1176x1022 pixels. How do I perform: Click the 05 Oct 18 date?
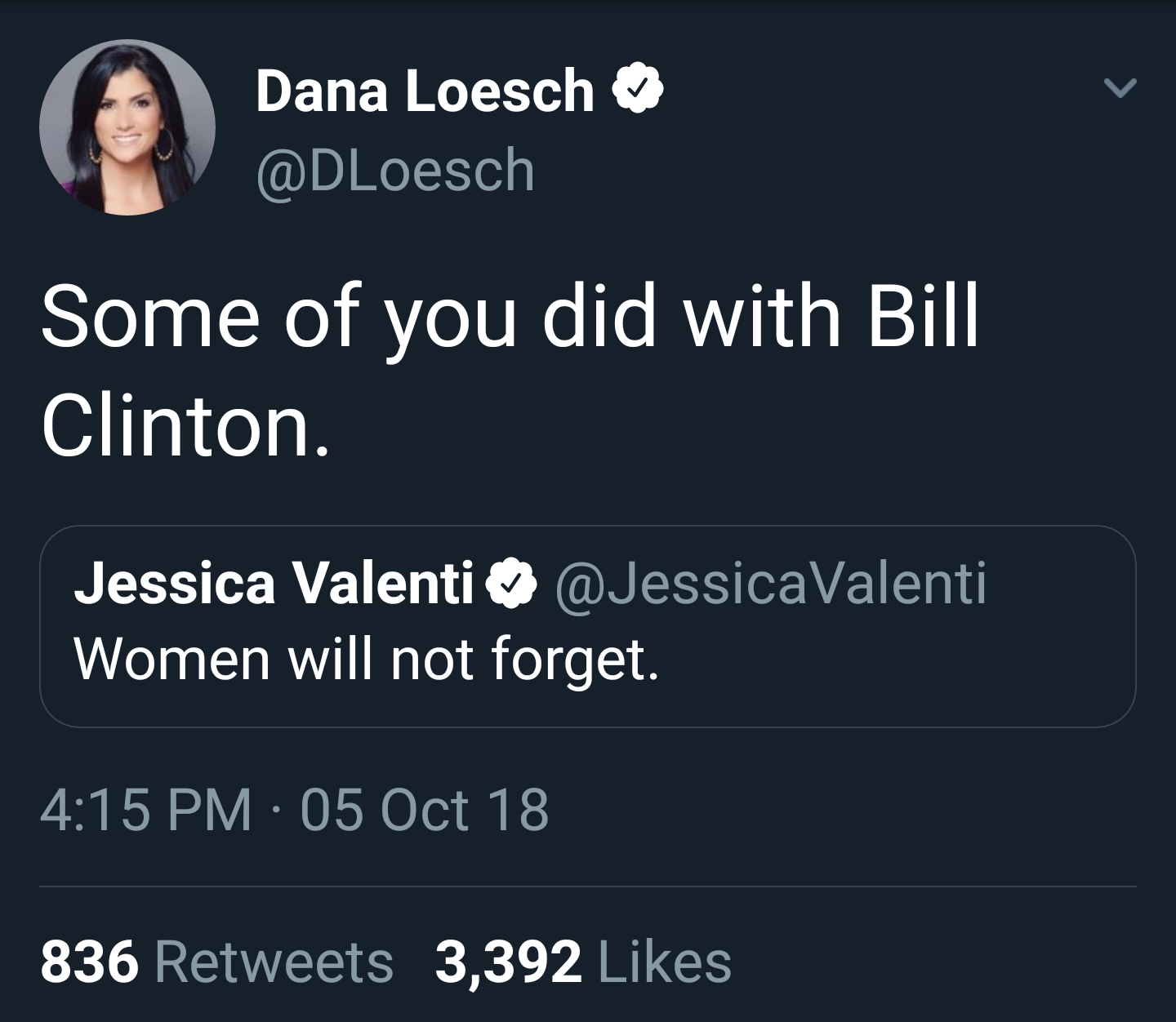[x=425, y=810]
